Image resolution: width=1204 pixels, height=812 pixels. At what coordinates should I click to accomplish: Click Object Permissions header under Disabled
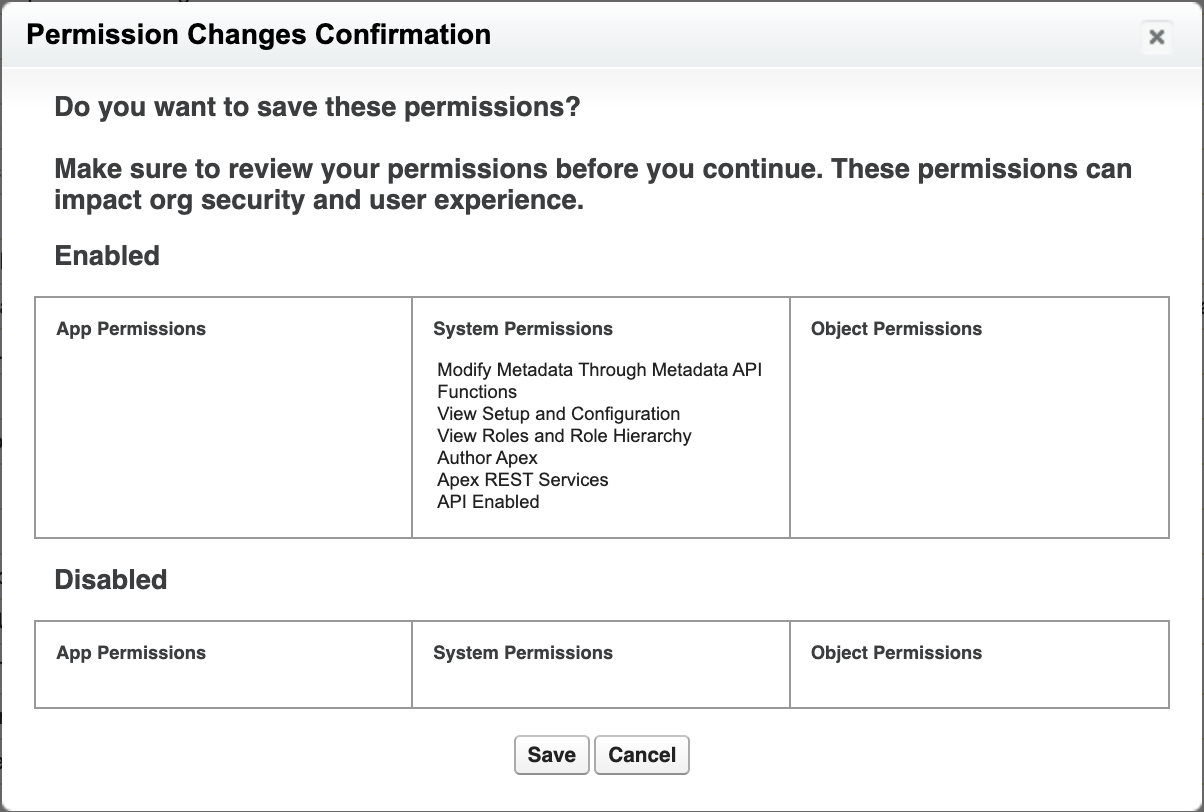click(x=896, y=653)
